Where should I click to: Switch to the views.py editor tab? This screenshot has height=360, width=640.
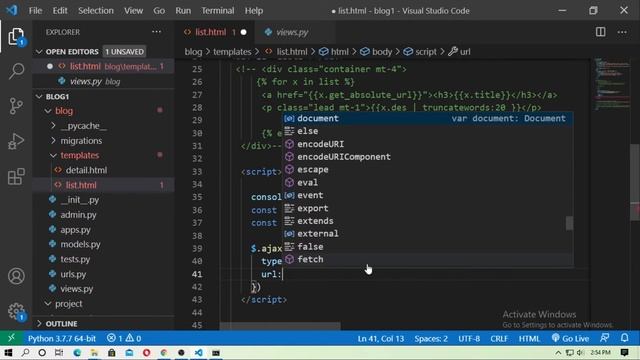(291, 32)
